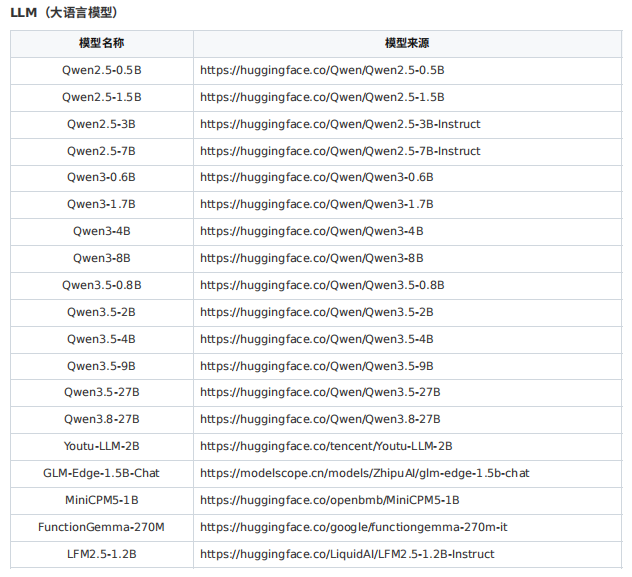
Task: Select the FunctionGemma-270M model name cell
Action: click(102, 527)
